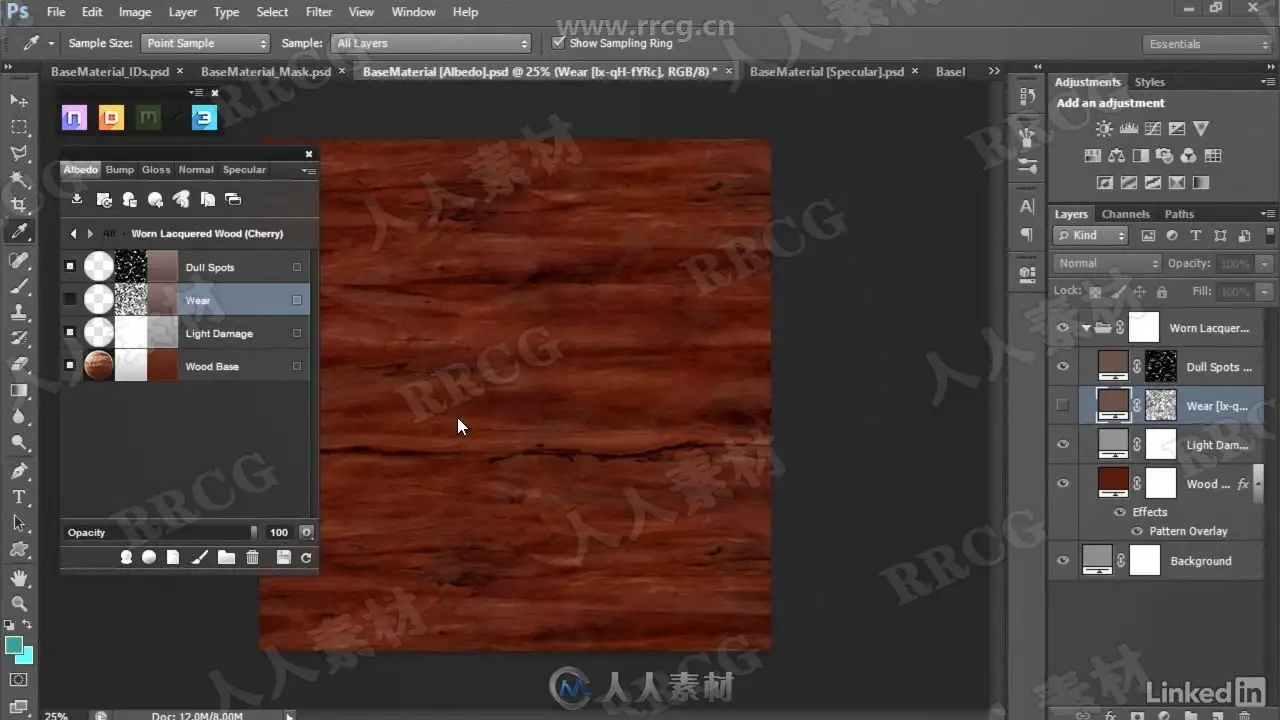
Task: Select the Brush tool
Action: [x=19, y=287]
